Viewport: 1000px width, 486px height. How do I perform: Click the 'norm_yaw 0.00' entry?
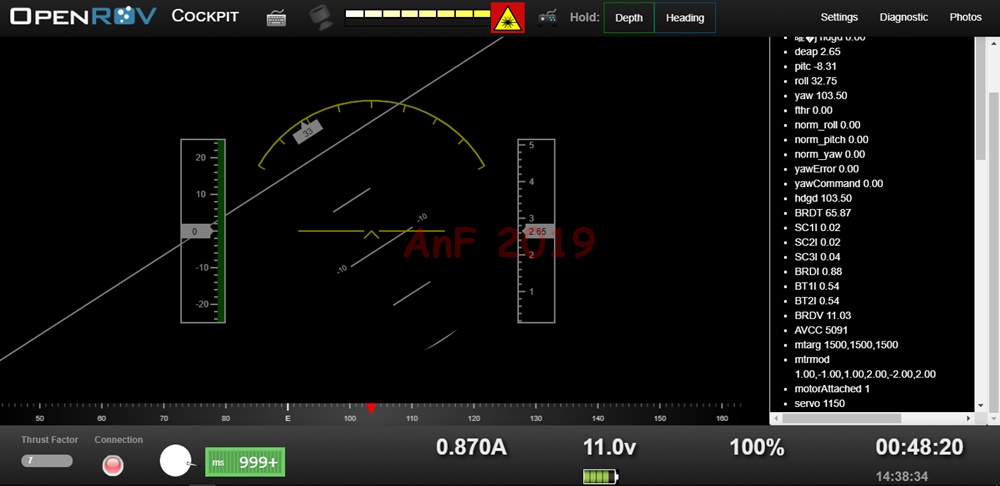coord(830,154)
